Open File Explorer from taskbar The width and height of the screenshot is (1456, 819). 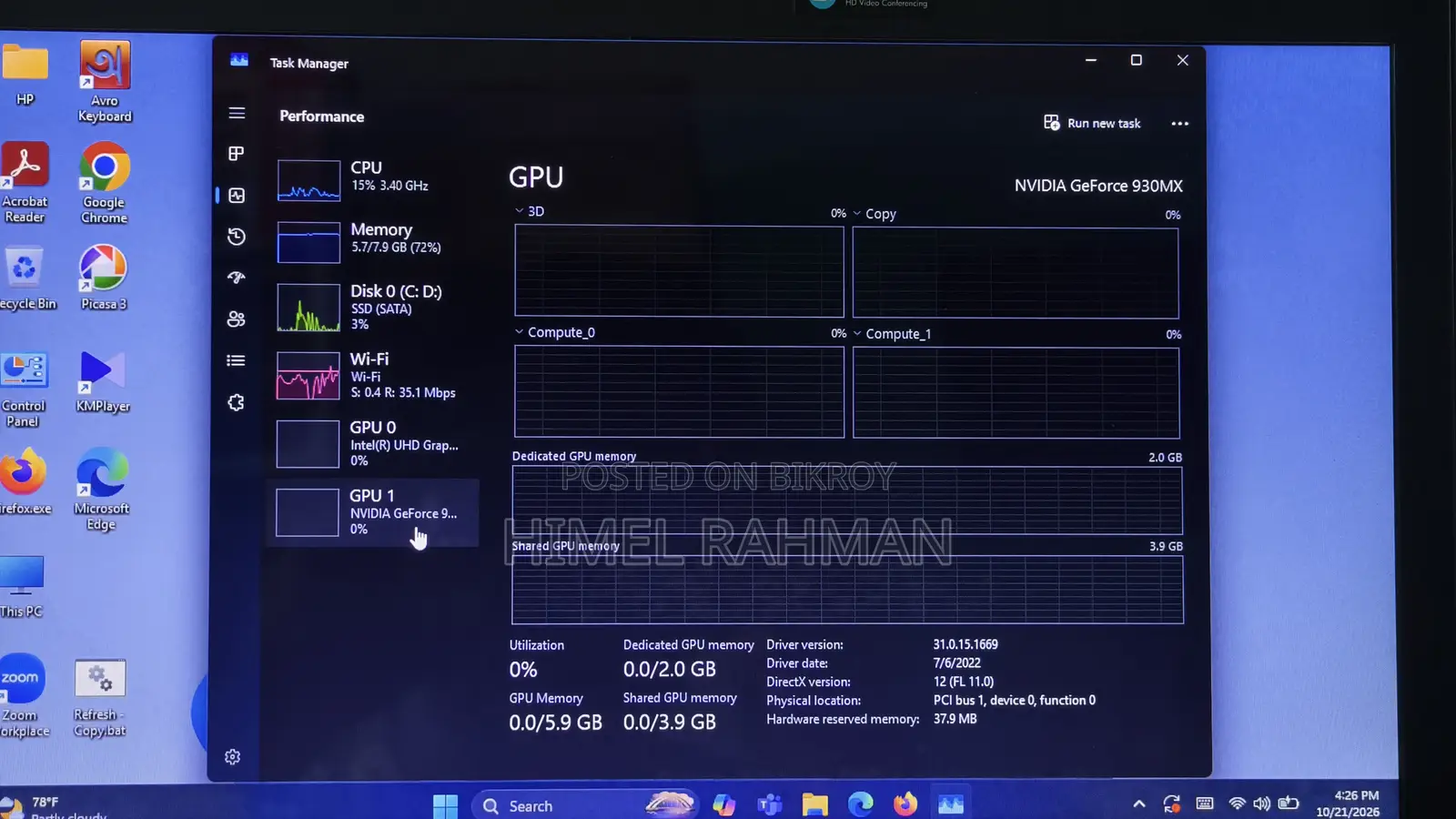point(814,804)
